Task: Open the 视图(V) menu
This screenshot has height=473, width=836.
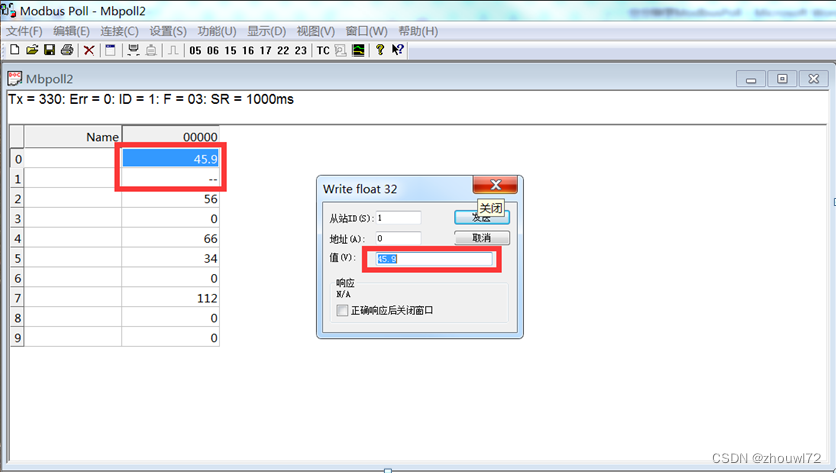Action: point(316,31)
